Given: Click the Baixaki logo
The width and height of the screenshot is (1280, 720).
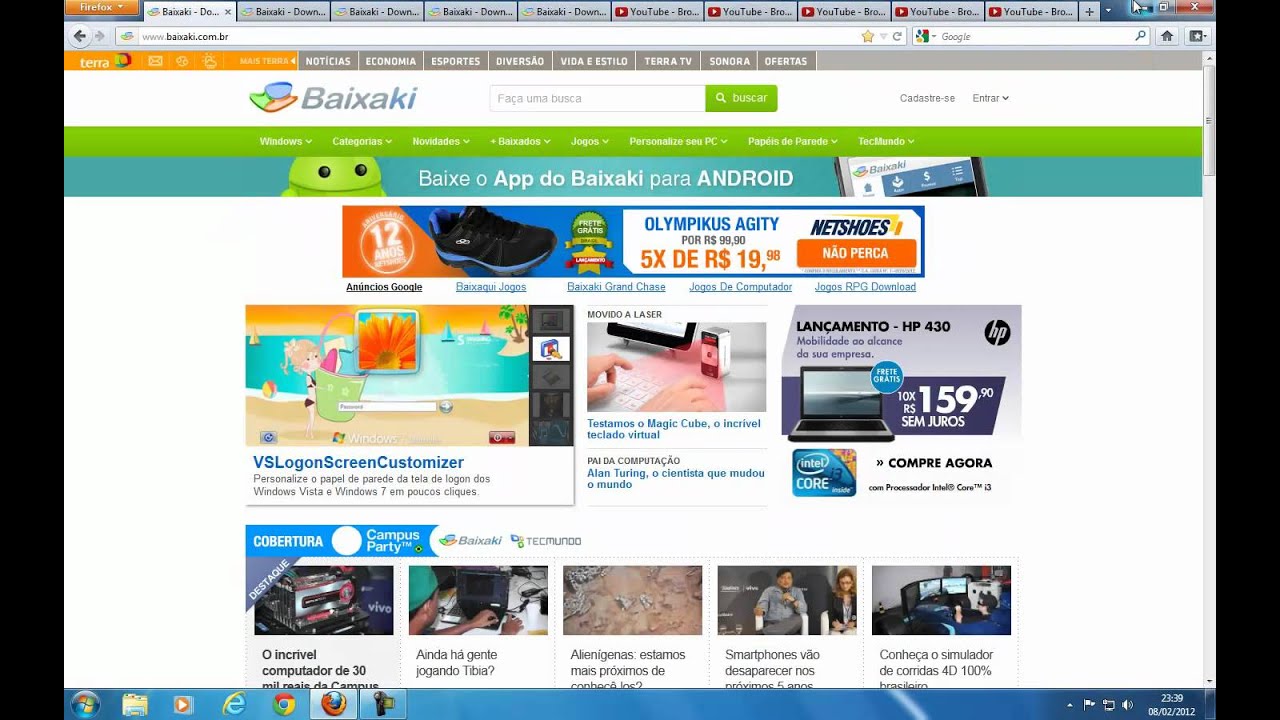Looking at the screenshot, I should [x=333, y=98].
